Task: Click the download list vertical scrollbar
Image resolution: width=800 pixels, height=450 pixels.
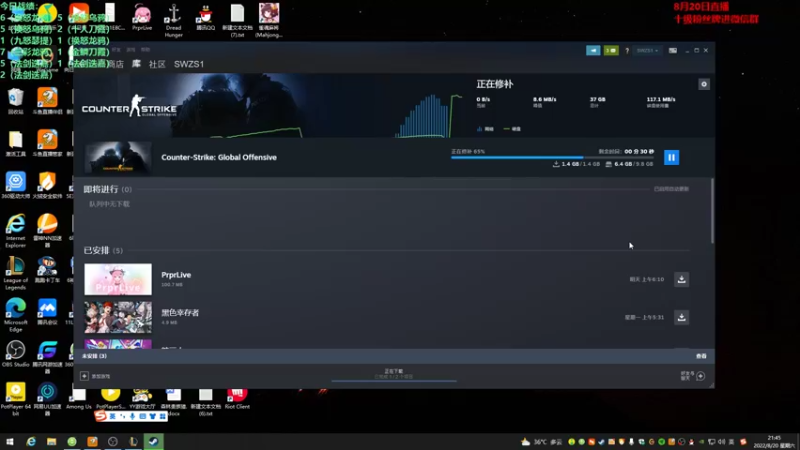Action: coord(712,211)
